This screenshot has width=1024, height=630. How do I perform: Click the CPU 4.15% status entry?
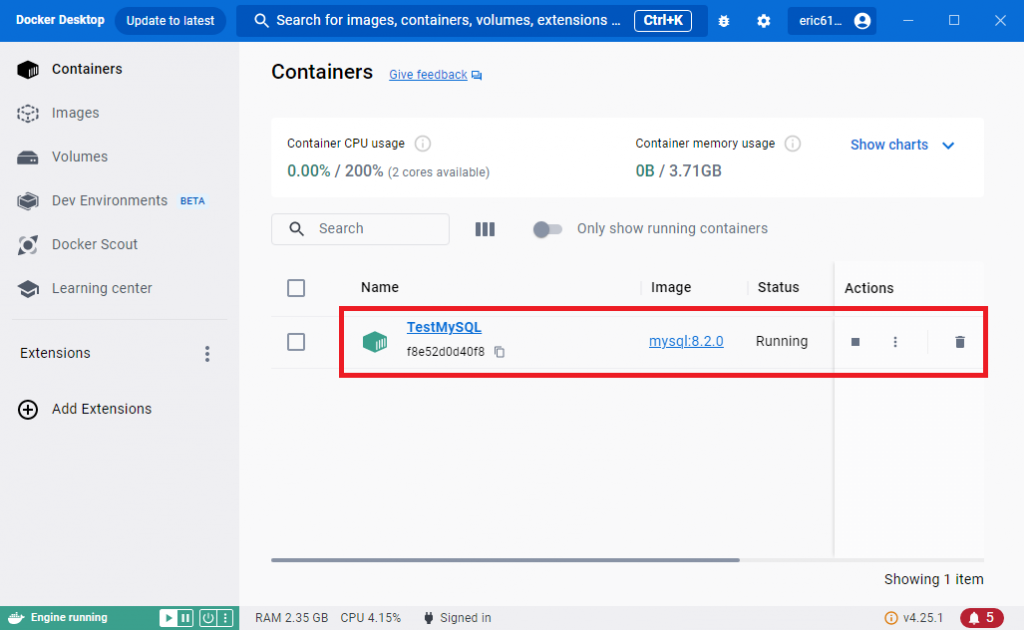370,618
